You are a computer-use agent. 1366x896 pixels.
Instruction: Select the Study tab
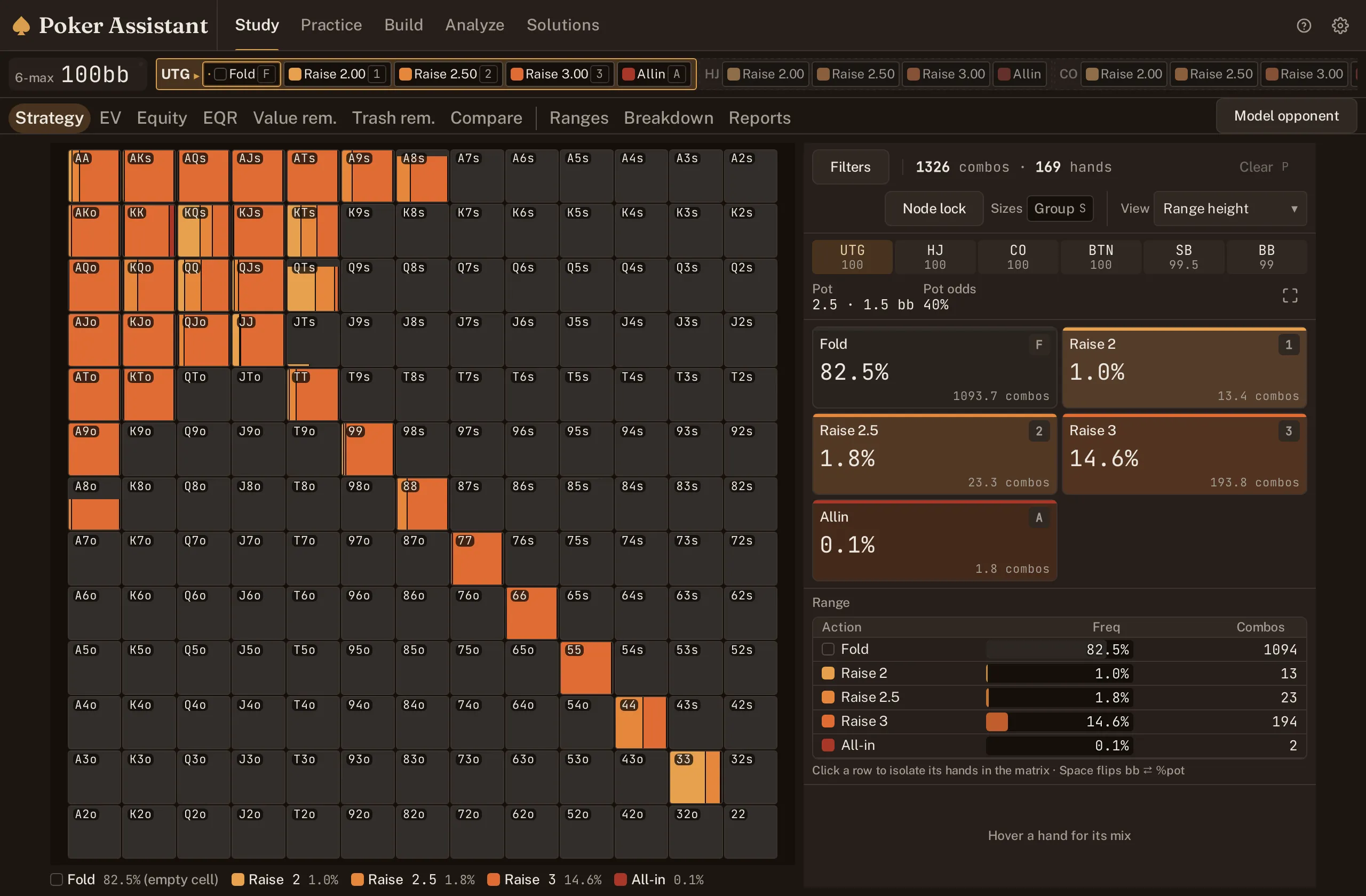257,25
